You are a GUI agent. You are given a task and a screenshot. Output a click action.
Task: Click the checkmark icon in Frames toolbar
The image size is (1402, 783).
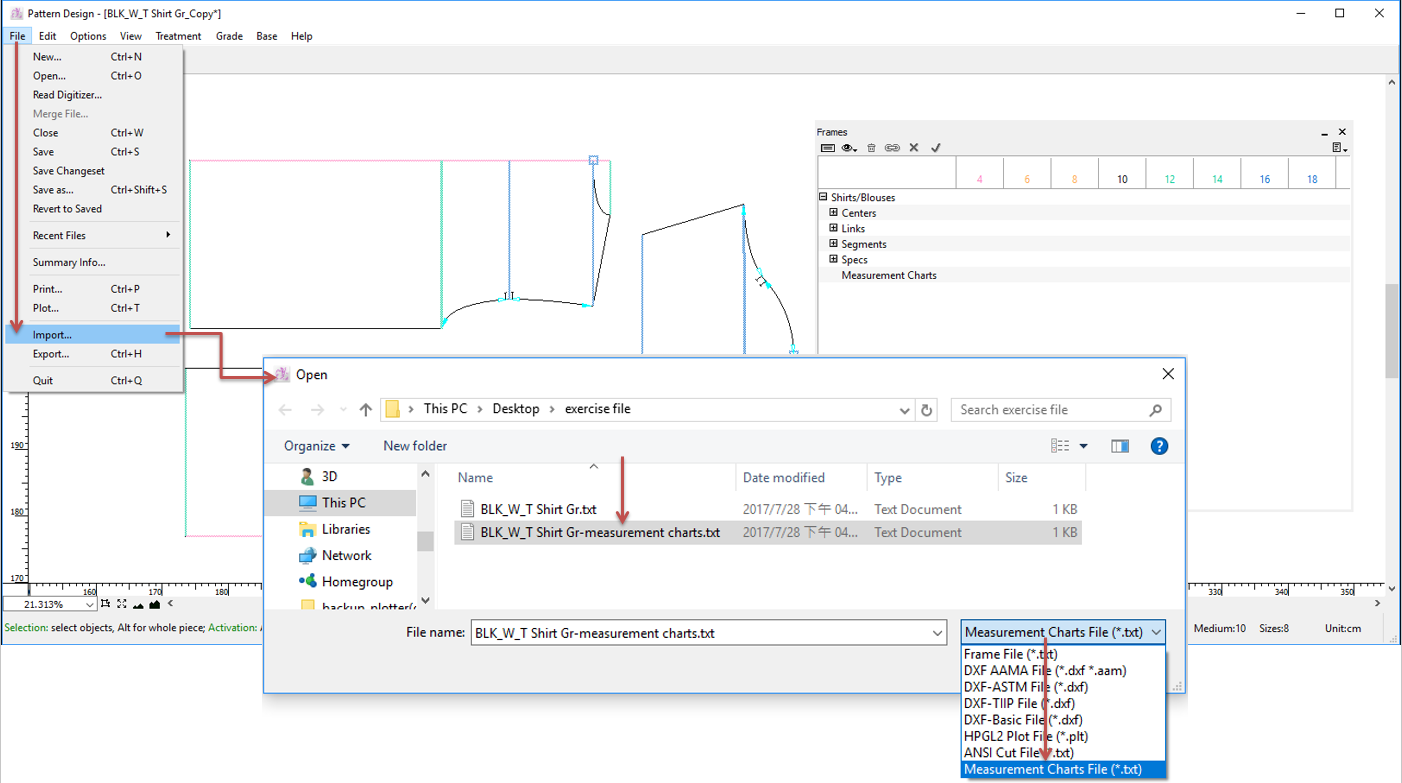click(x=936, y=148)
